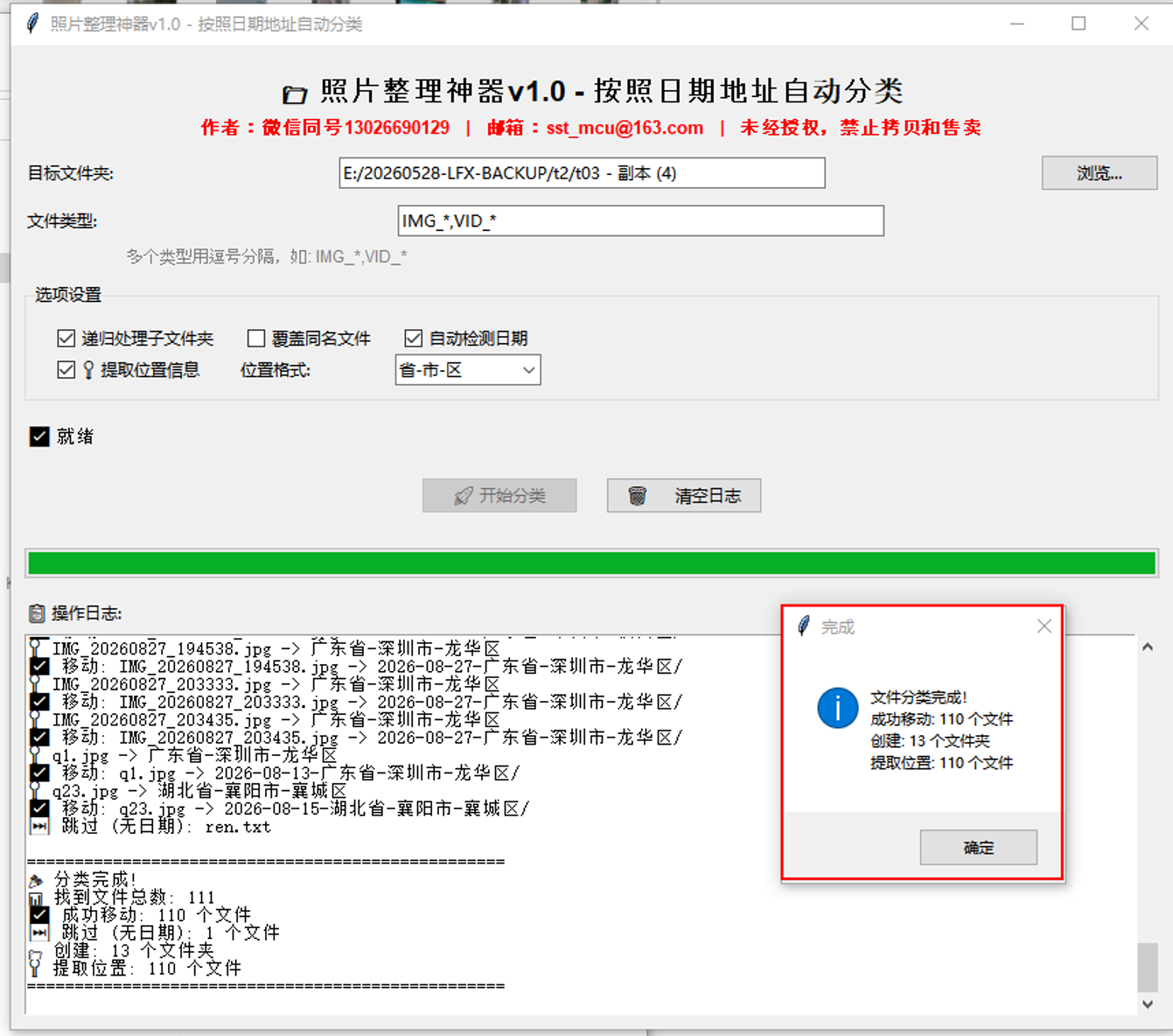Toggle 递归处理子文件夹 checkbox
Screen dimensions: 1173x1036
(x=66, y=338)
